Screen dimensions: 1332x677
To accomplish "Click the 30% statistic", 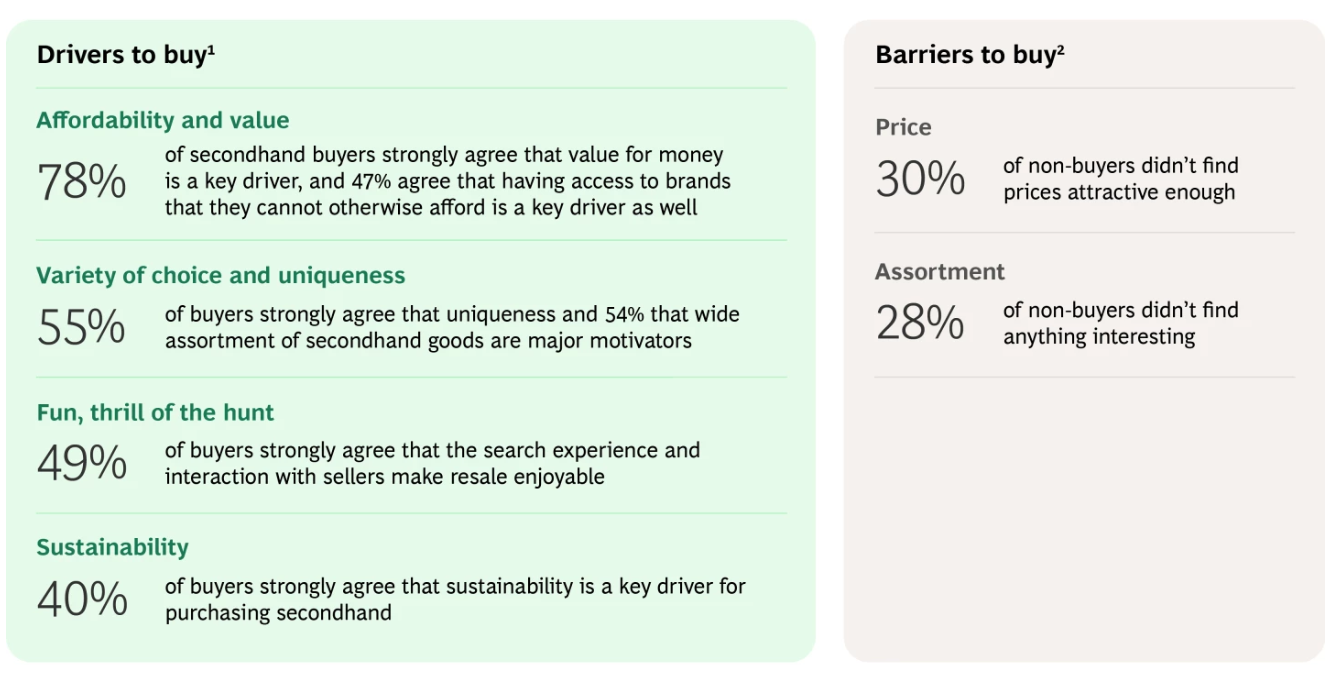I will (x=920, y=179).
